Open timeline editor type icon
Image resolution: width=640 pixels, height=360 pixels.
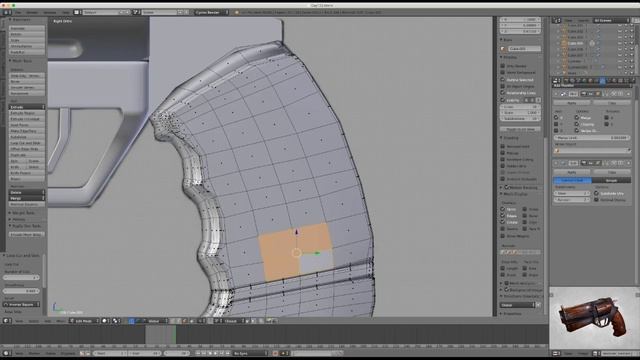(7, 353)
